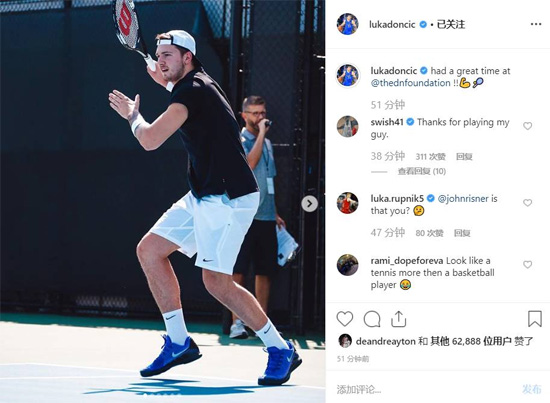Like rami_dopeforeva's comment heart
Screen dimensions: 550x403
[528, 264]
